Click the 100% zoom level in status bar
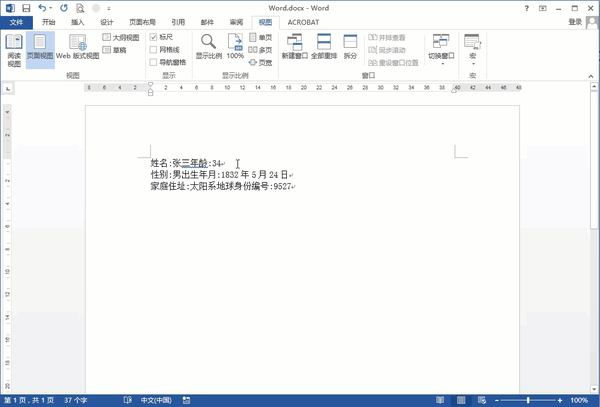600x407 pixels. 579,400
